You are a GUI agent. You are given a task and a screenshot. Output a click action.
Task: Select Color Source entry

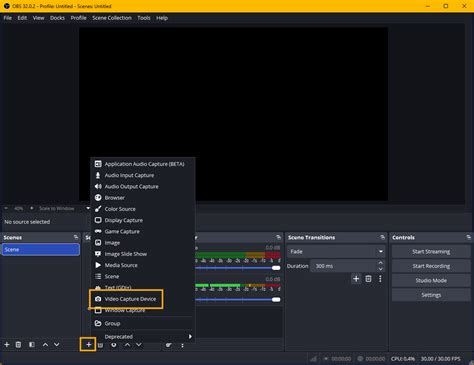tap(143, 209)
